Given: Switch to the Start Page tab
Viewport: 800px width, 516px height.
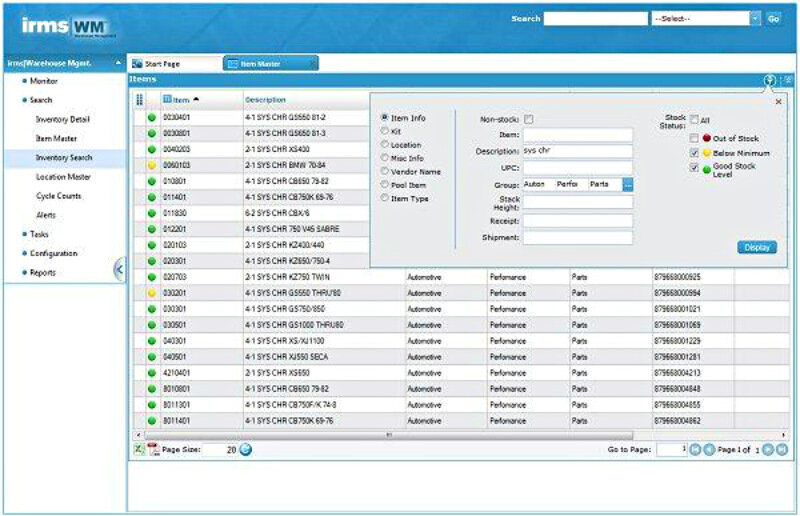Looking at the screenshot, I should pyautogui.click(x=170, y=64).
